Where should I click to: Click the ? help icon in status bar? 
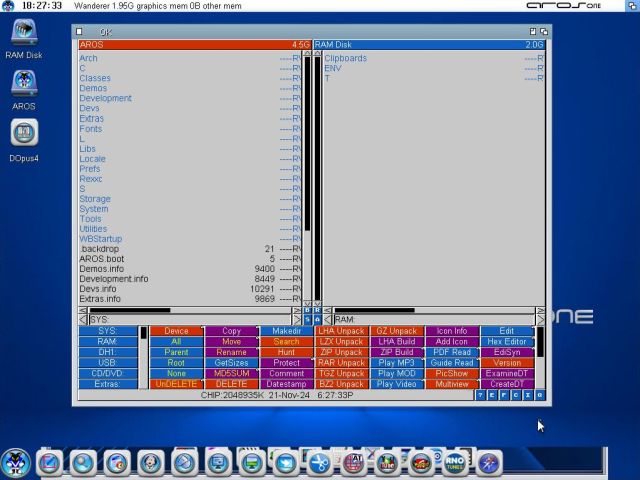tap(480, 395)
